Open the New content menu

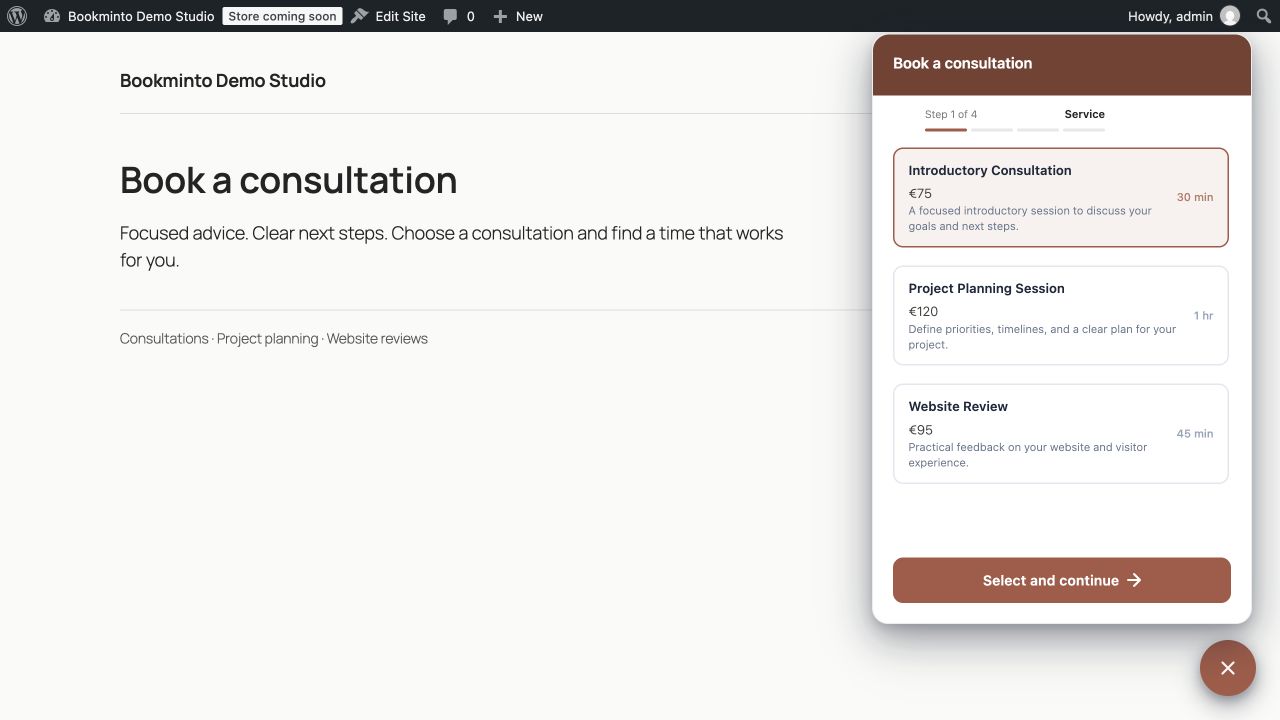click(518, 16)
